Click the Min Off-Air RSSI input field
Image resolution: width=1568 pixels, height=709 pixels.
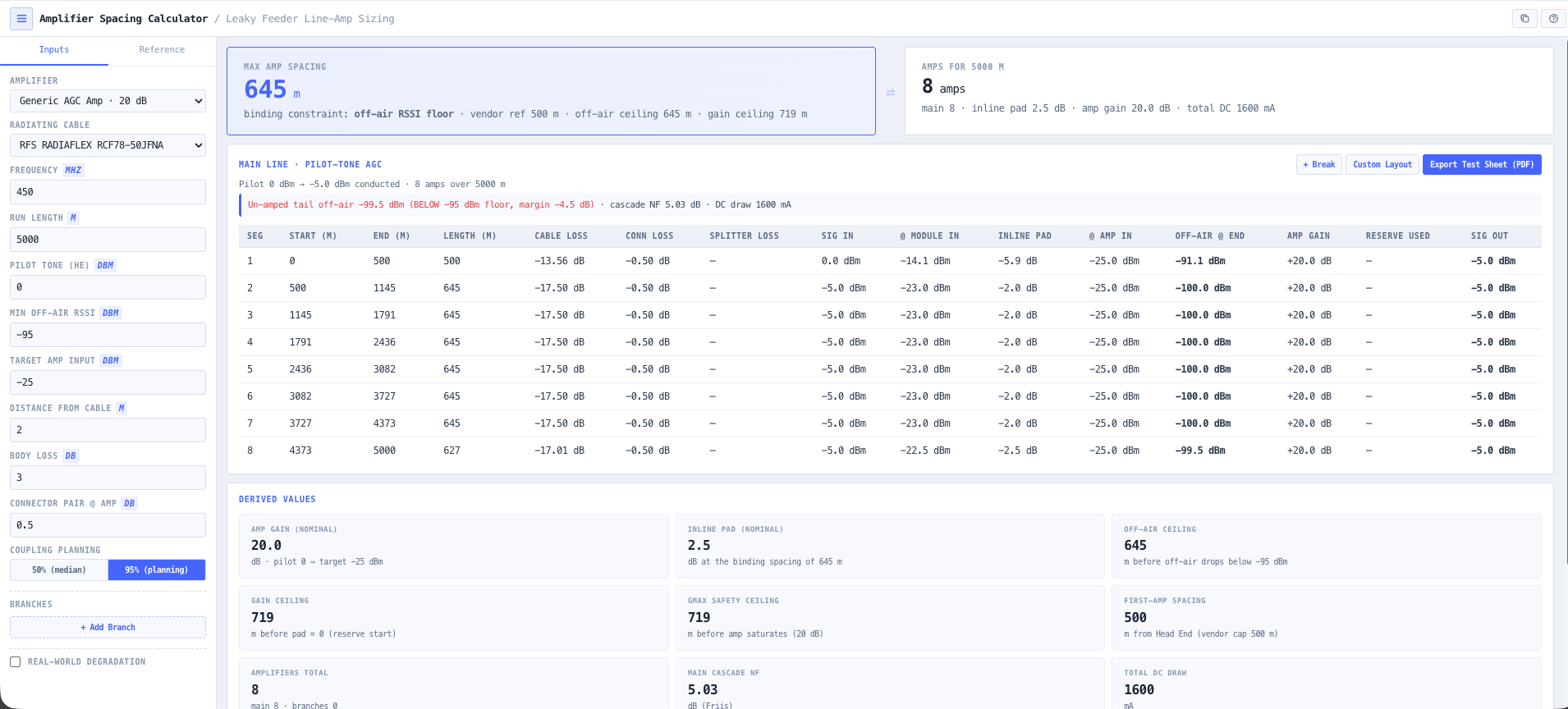pos(108,335)
